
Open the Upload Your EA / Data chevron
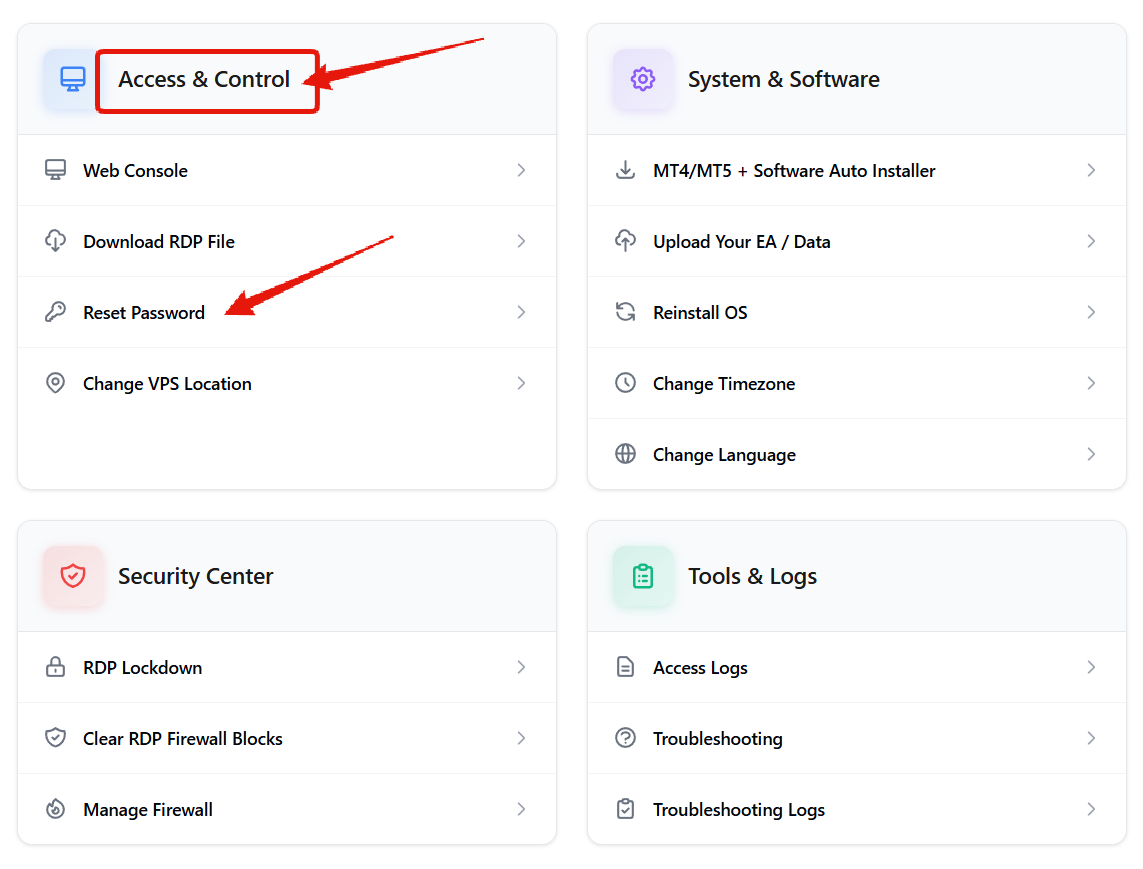1091,241
